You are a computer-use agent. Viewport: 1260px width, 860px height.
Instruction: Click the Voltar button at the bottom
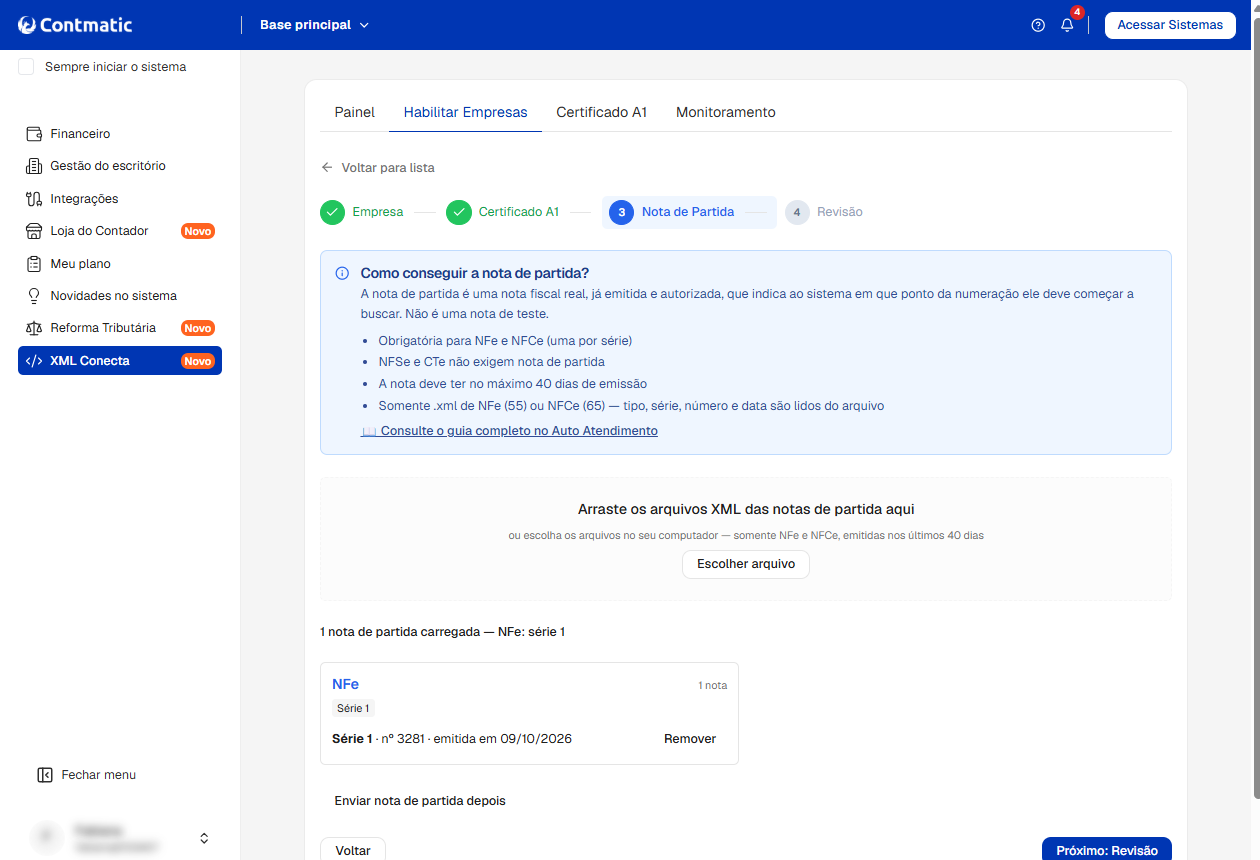353,850
